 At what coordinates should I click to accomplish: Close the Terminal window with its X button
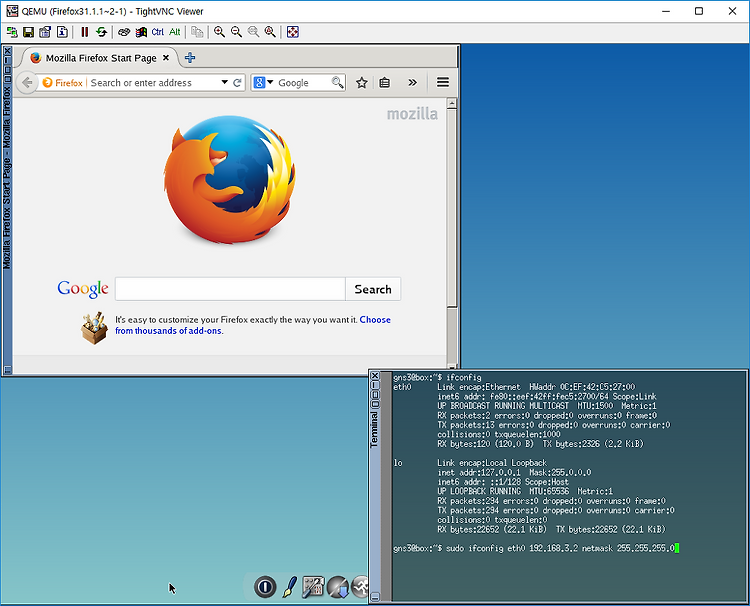click(x=375, y=376)
